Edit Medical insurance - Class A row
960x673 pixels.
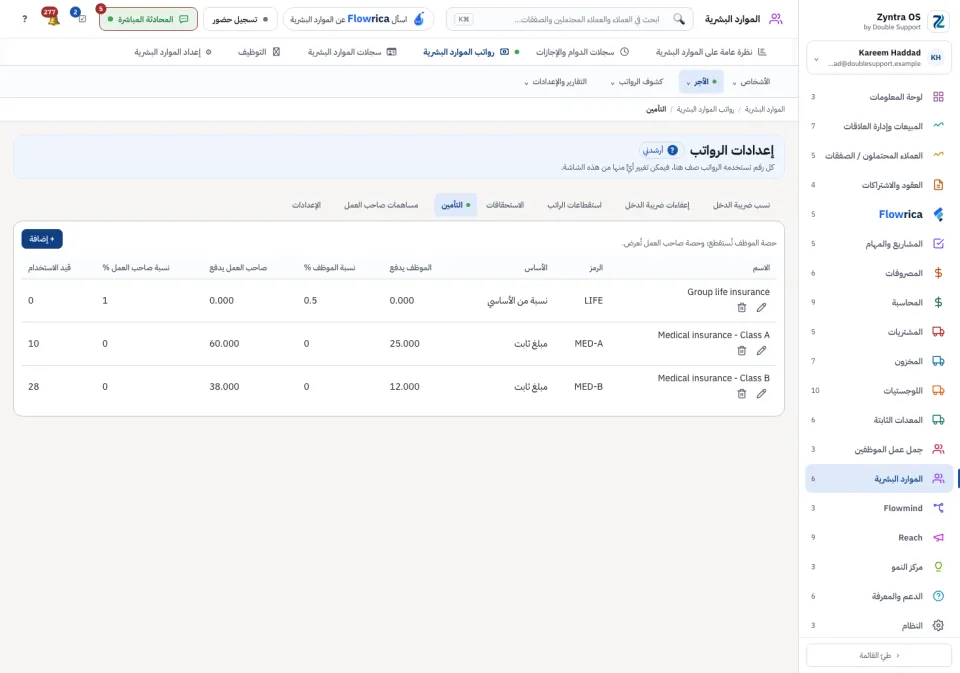click(x=761, y=350)
